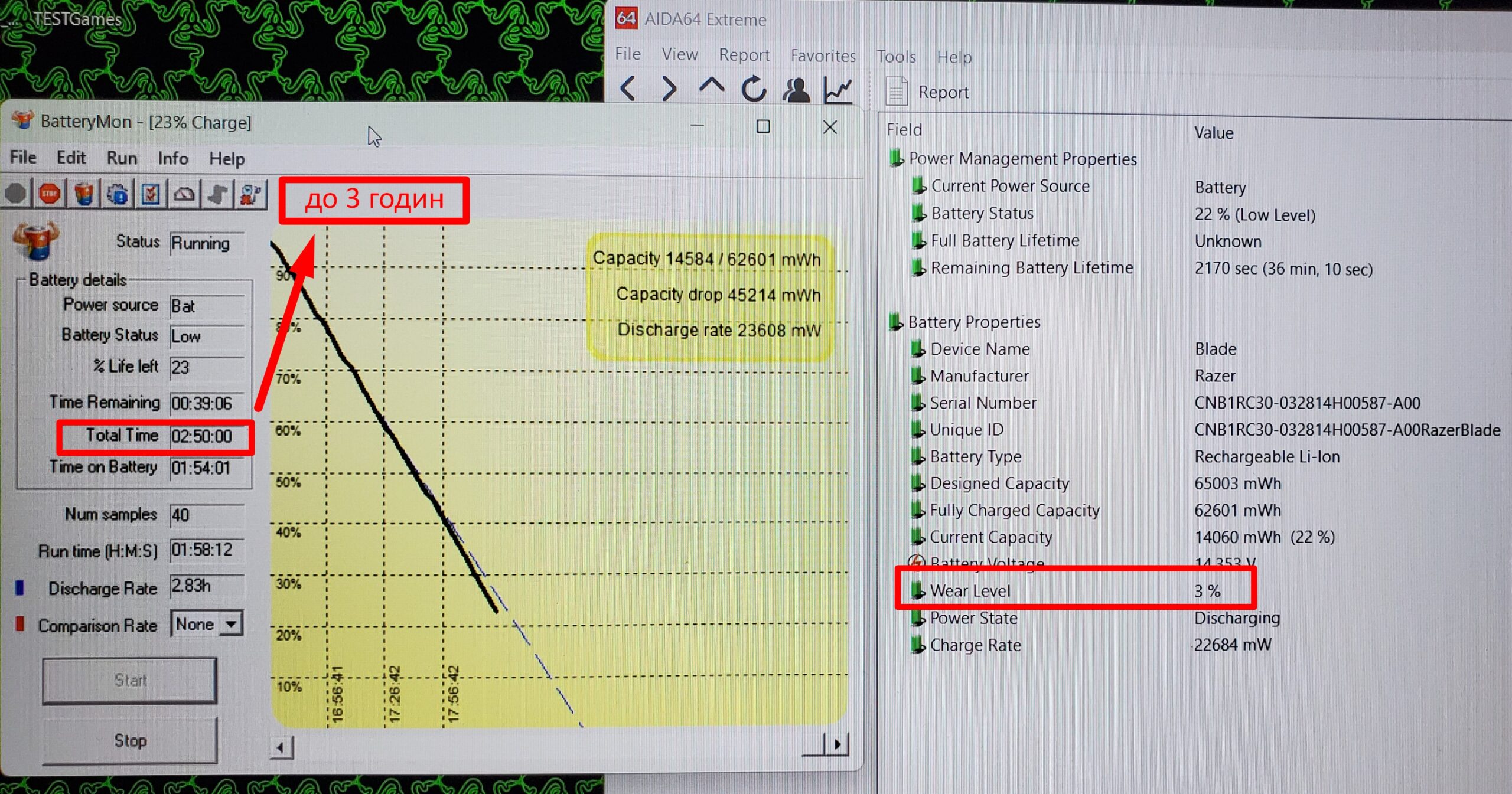Click the gauge meter toolbar icon
Screen dimensions: 1512x794
[184, 194]
